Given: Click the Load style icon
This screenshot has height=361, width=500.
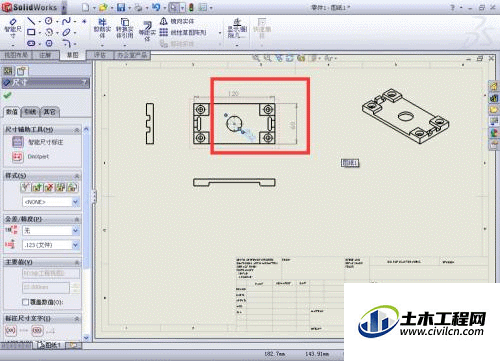Looking at the screenshot, I should [x=72, y=187].
